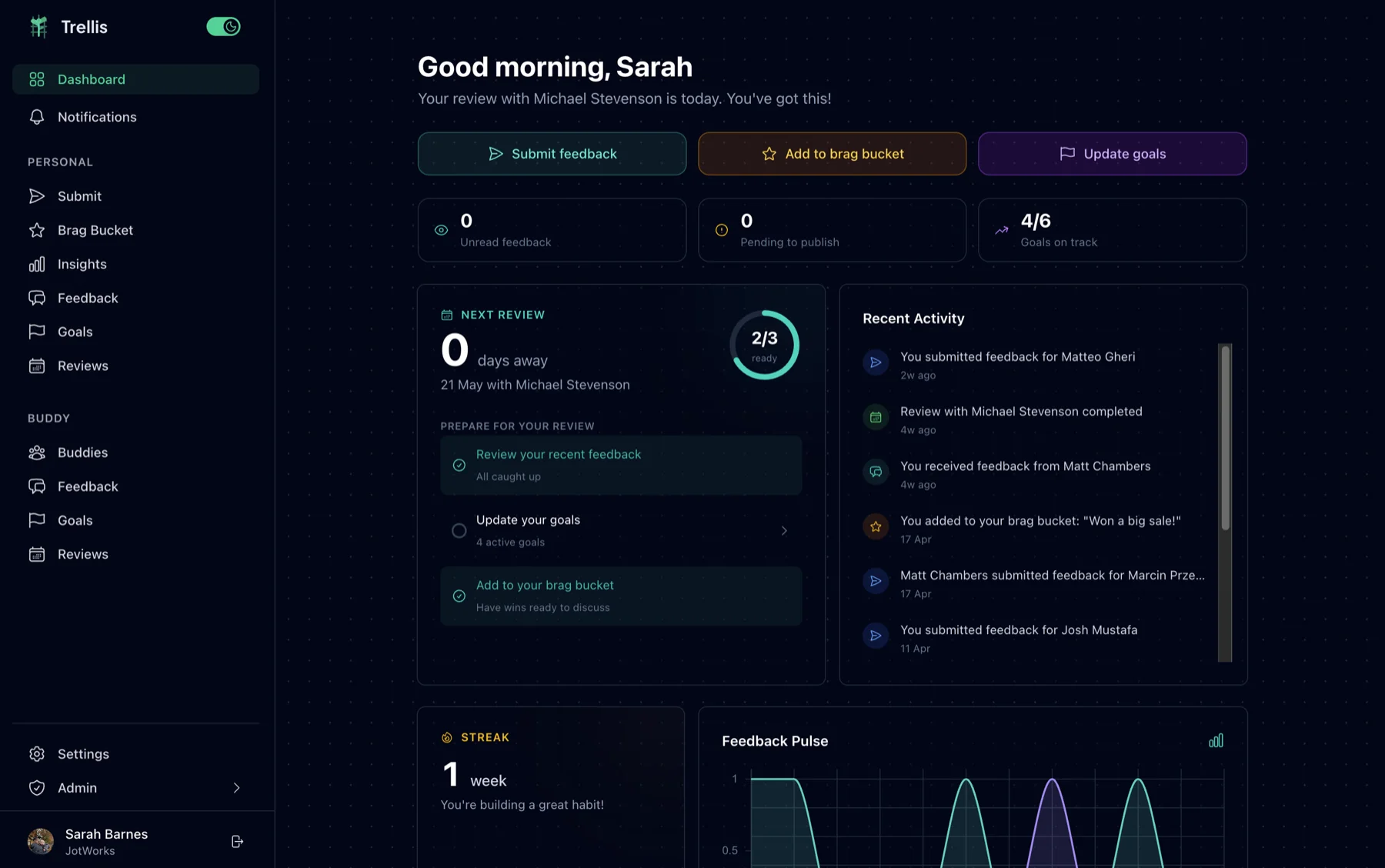Click the Pending to publish clock icon

[x=722, y=230]
